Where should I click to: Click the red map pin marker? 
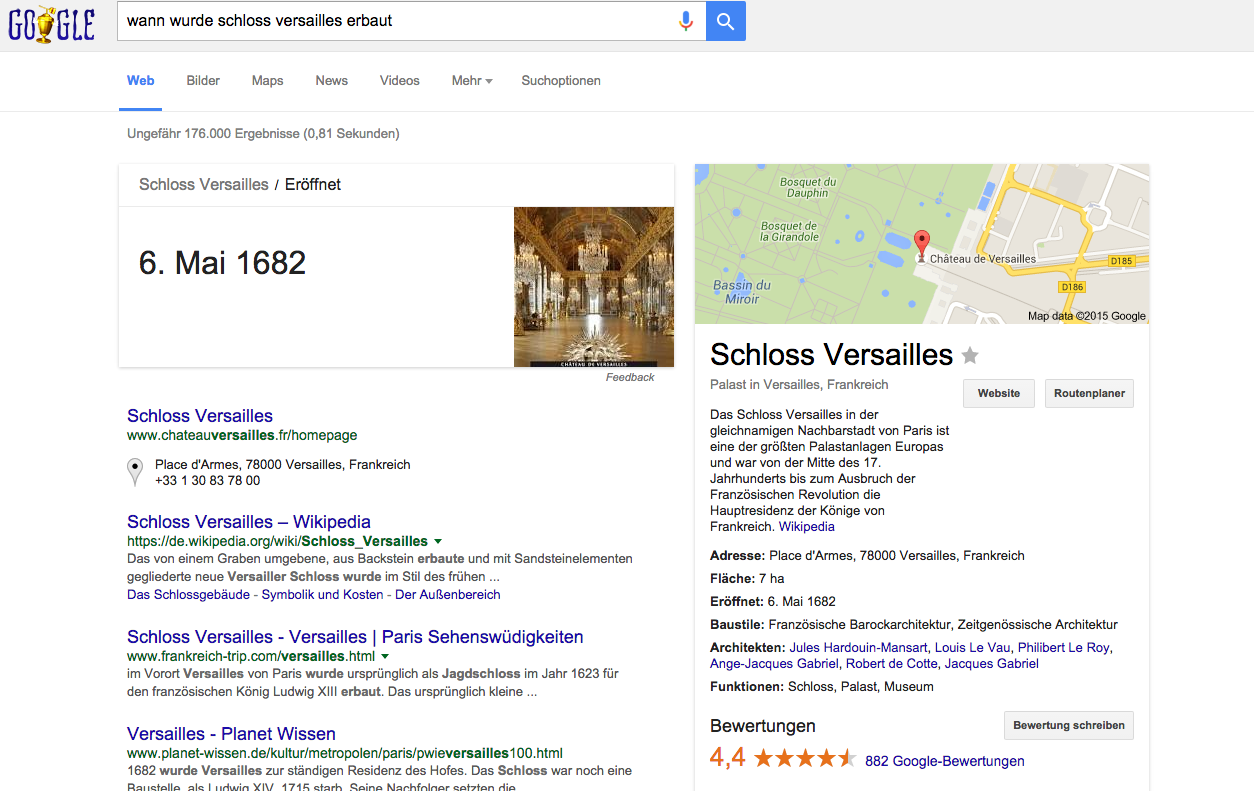pos(922,244)
